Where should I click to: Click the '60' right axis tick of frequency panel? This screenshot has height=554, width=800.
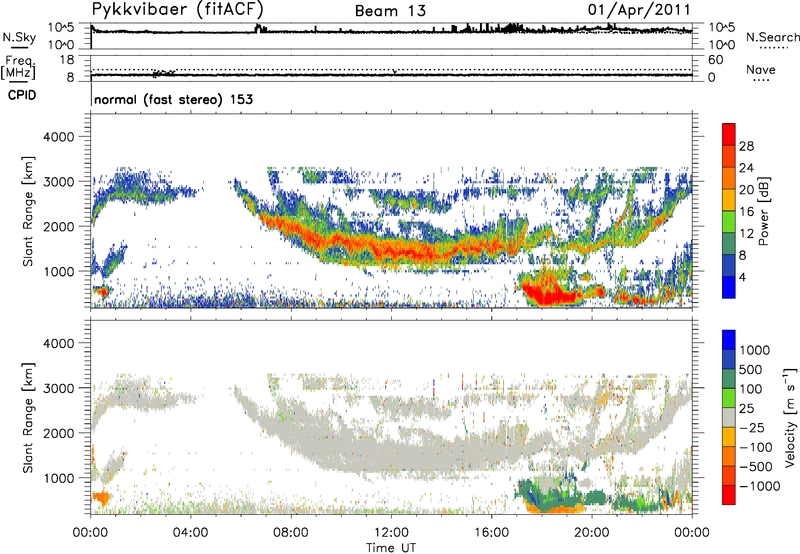[x=715, y=60]
